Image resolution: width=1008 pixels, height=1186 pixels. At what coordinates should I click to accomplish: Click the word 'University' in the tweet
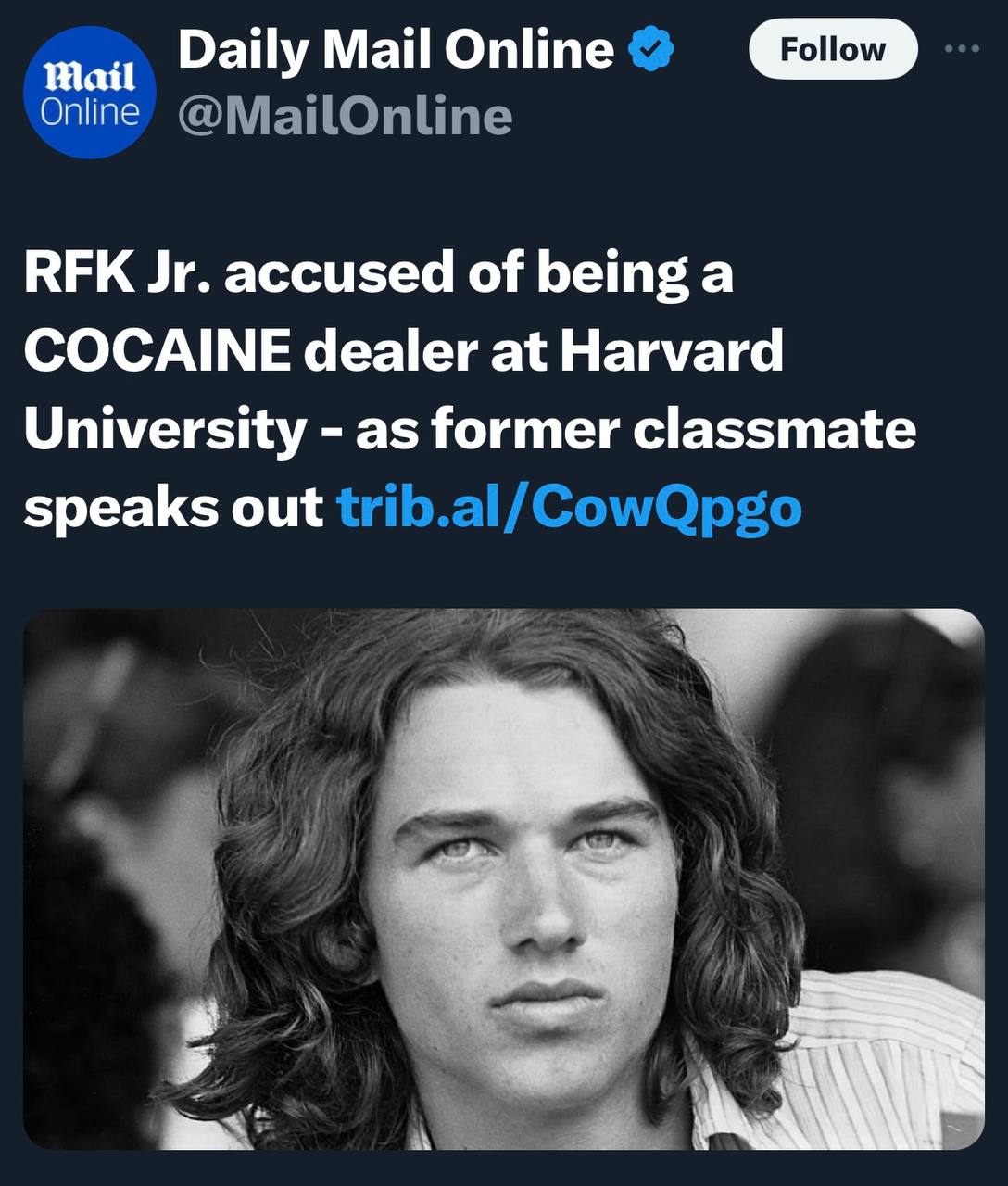[165, 430]
